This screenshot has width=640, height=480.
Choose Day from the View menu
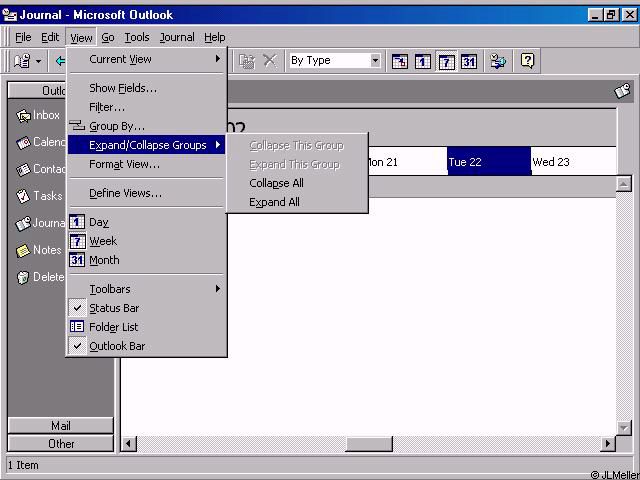coord(147,222)
